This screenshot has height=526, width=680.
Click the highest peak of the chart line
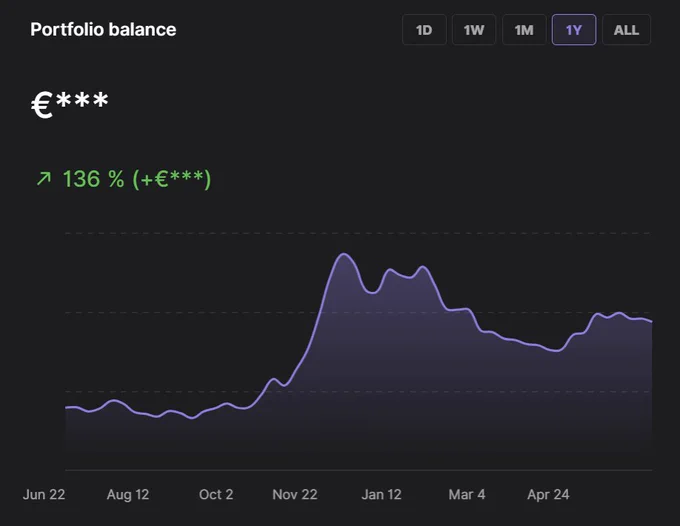344,254
